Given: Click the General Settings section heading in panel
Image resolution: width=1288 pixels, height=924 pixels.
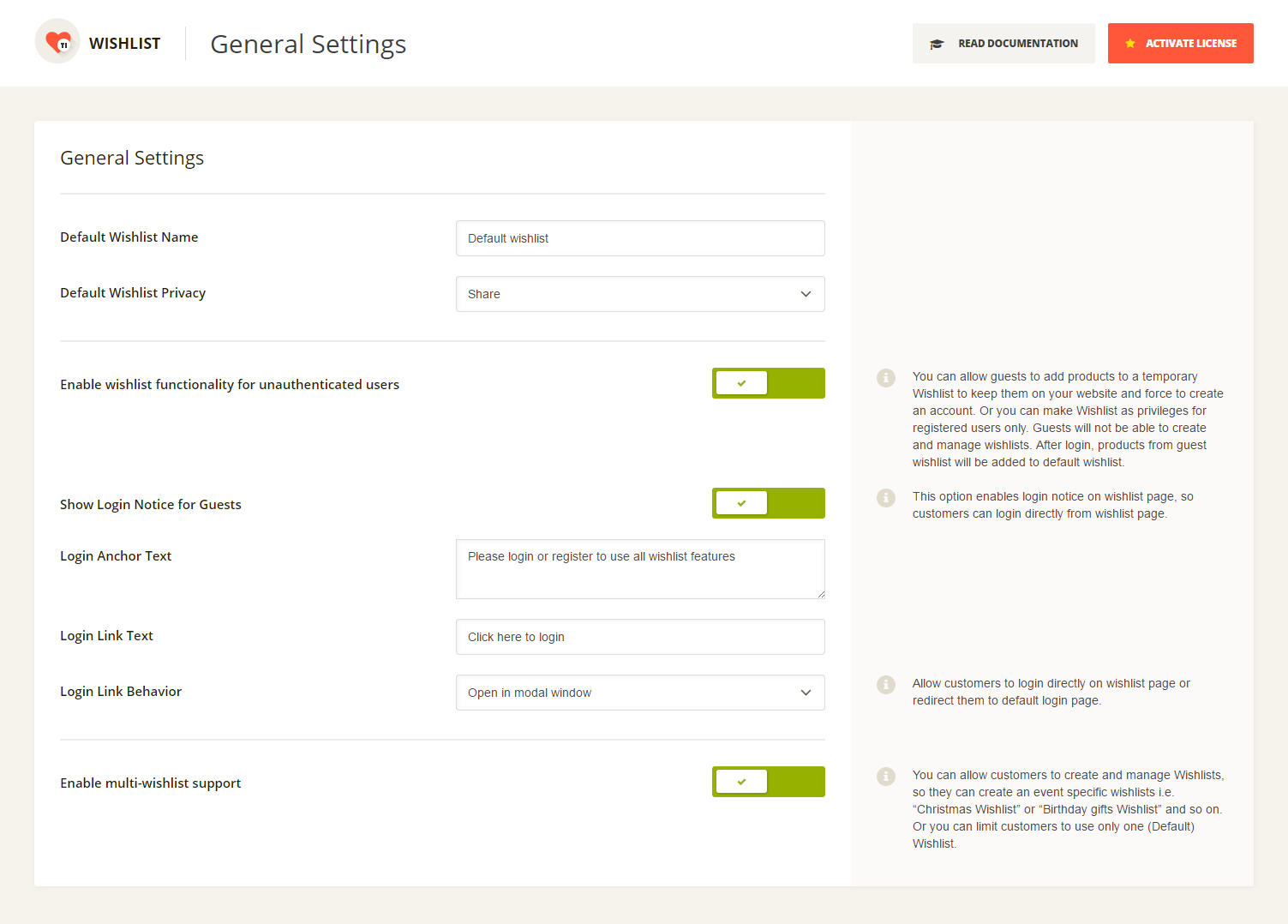Looking at the screenshot, I should tap(132, 159).
